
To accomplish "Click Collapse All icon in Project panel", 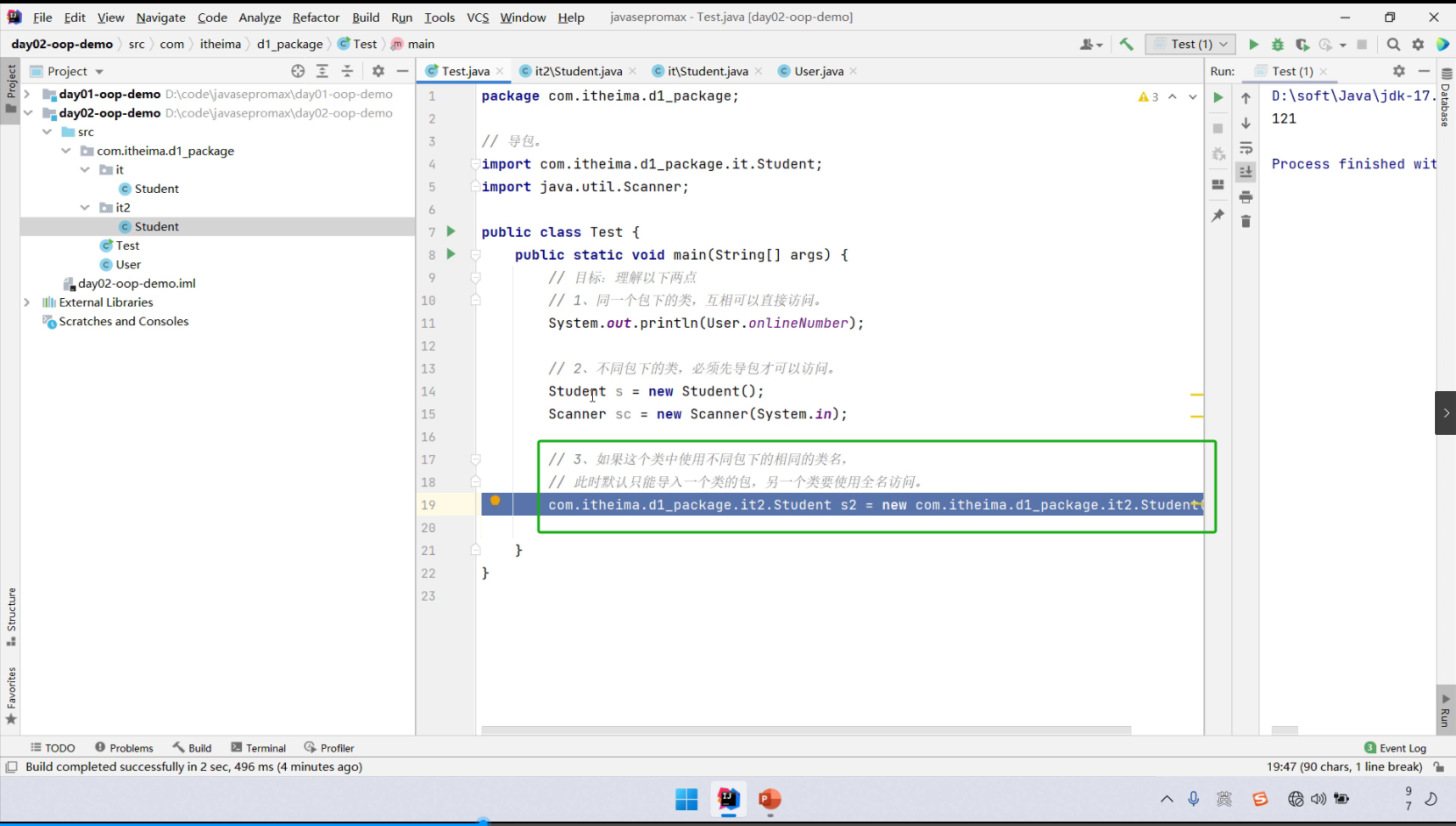I will 347,71.
